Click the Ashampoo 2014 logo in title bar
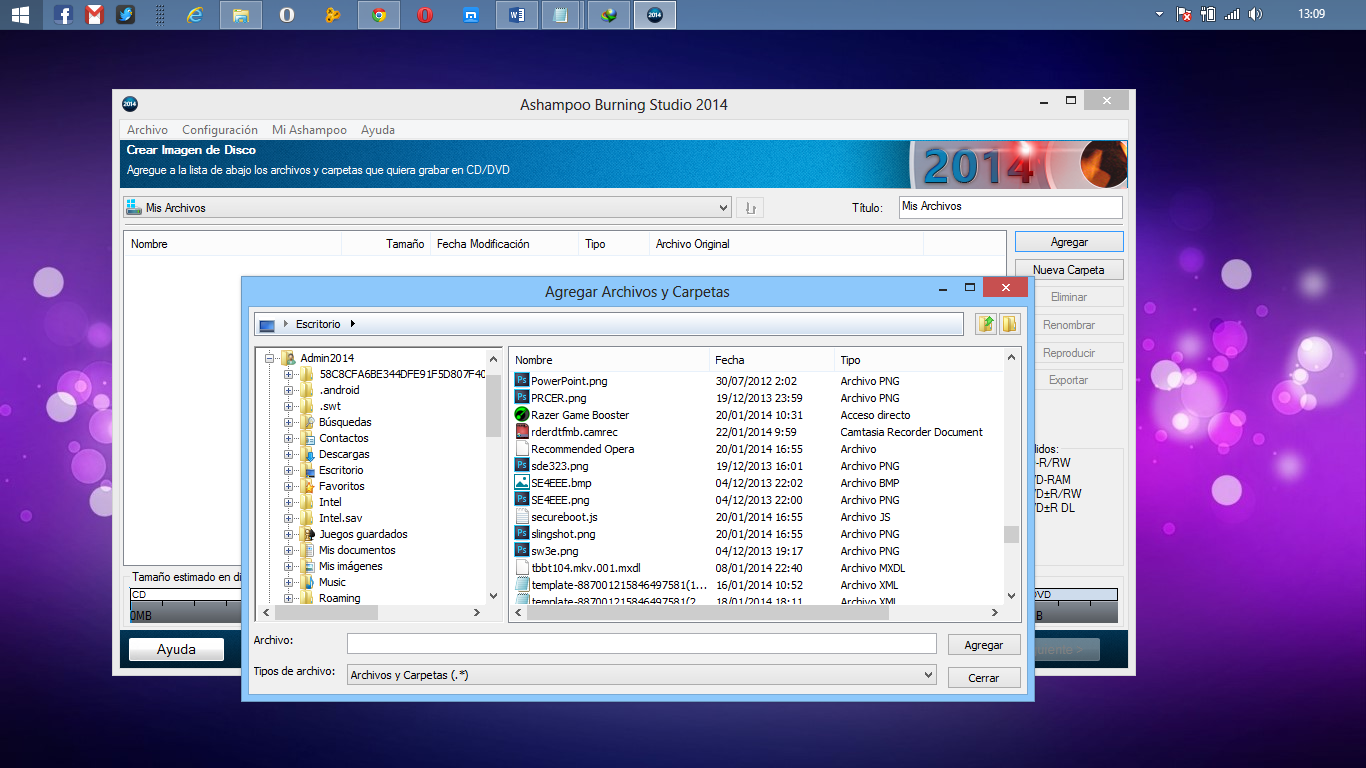 tap(130, 104)
